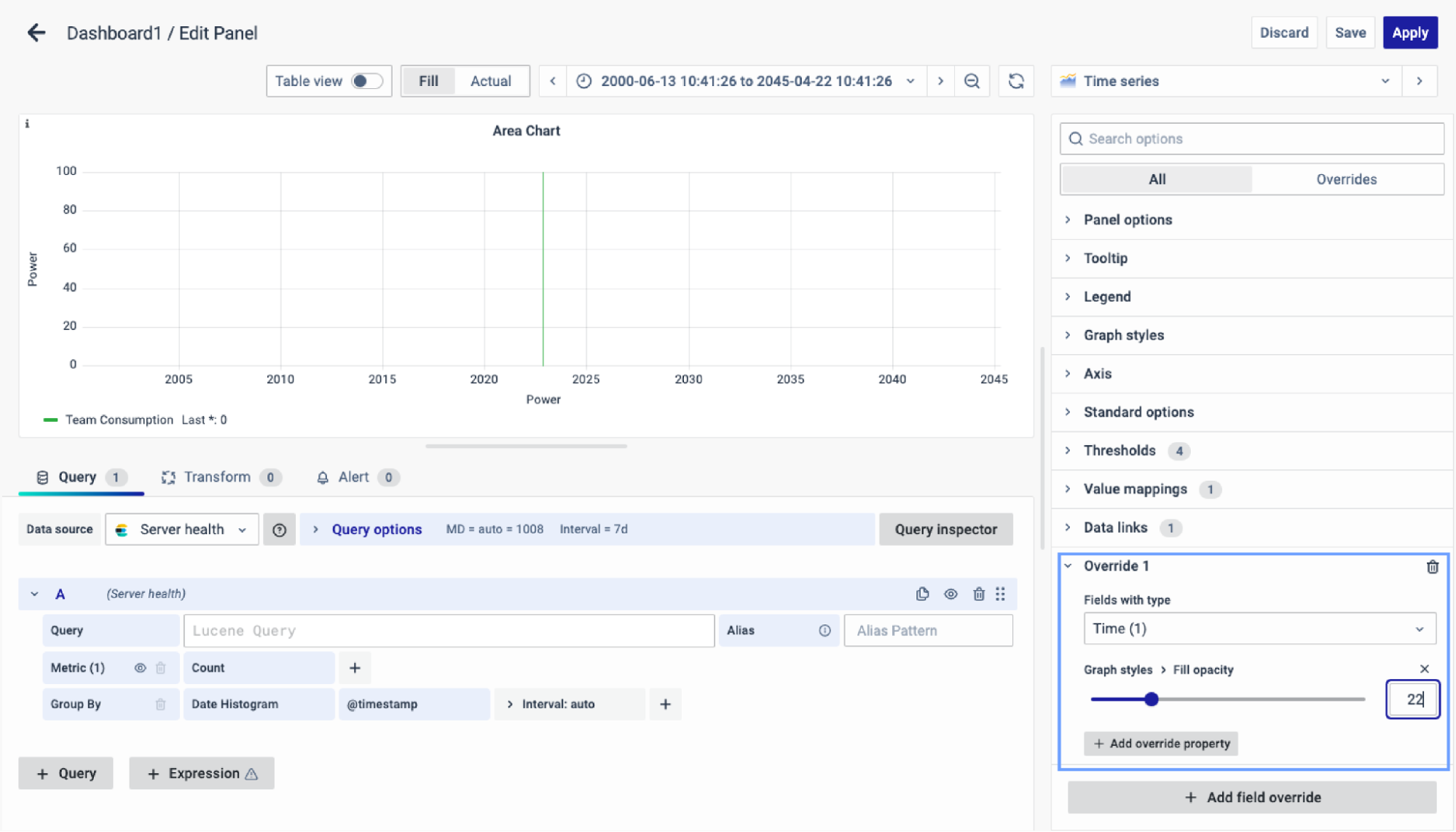Refresh the dashboard panel
The image size is (1456, 832).
point(1016,81)
